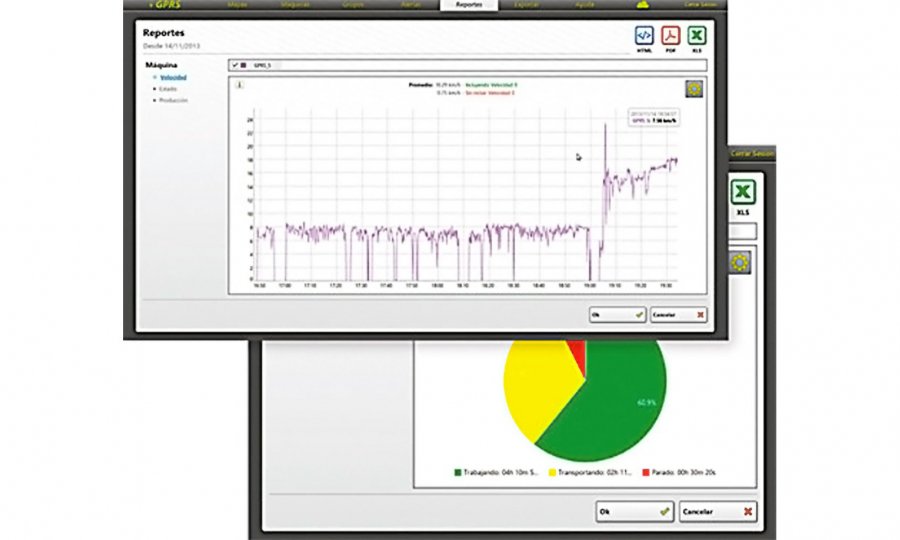Switch to the Reportes tab

click(468, 5)
